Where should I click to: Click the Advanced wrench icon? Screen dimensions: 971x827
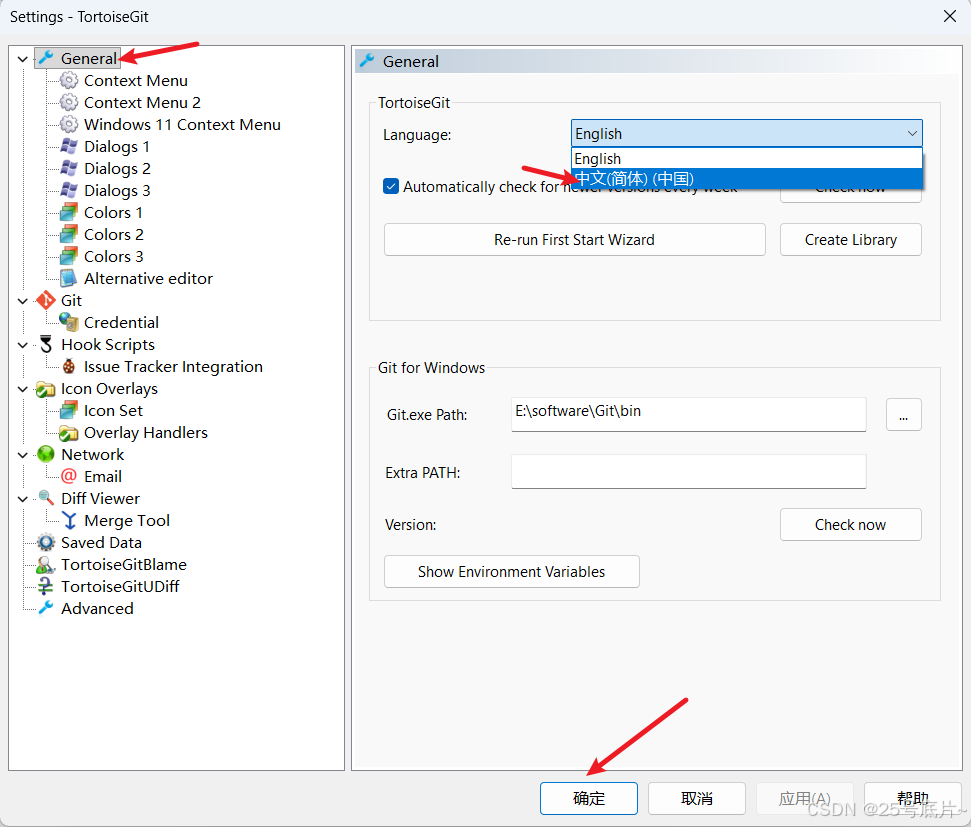coord(46,608)
